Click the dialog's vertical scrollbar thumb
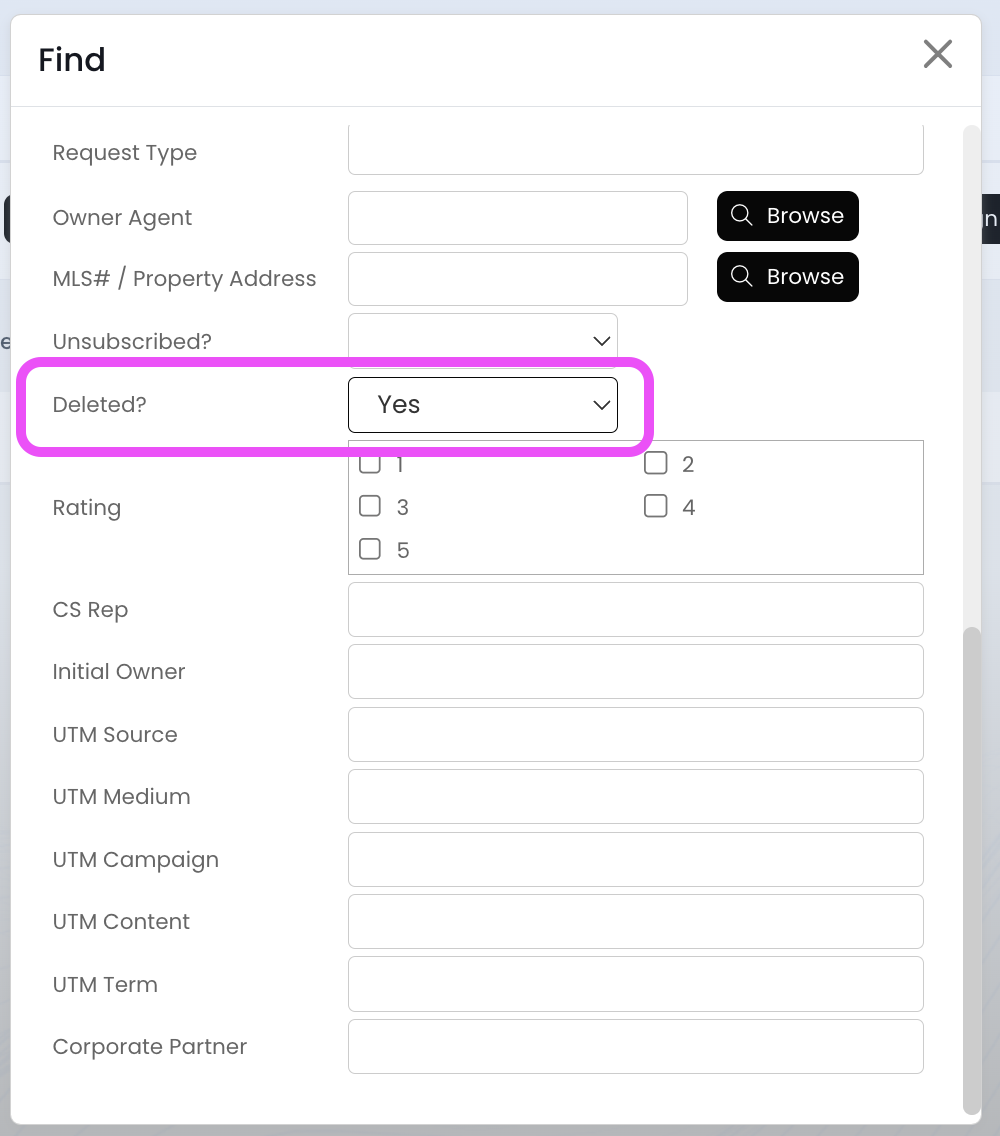Viewport: 1000px width, 1136px height. (x=971, y=868)
